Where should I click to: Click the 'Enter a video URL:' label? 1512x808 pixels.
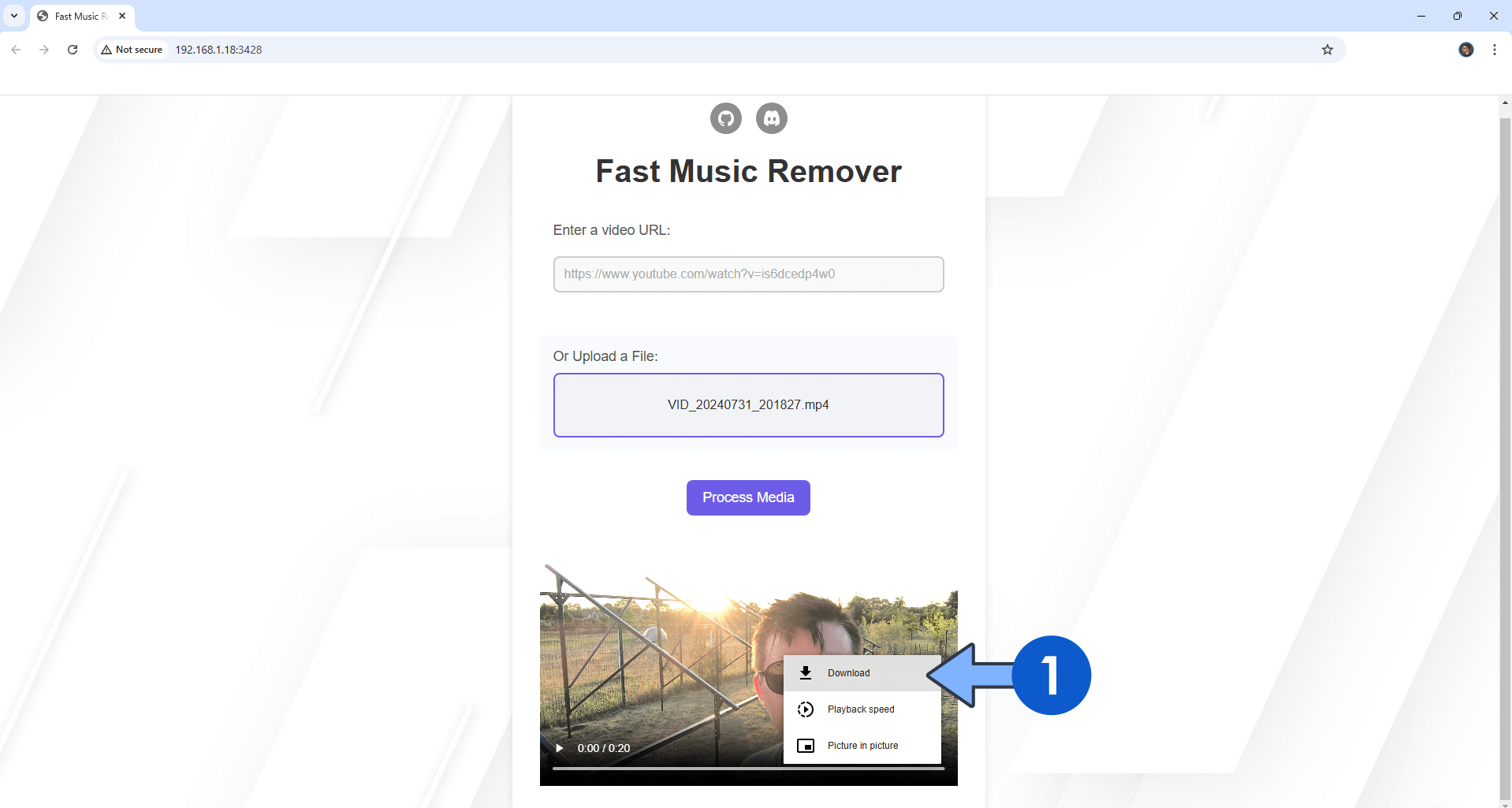(612, 230)
